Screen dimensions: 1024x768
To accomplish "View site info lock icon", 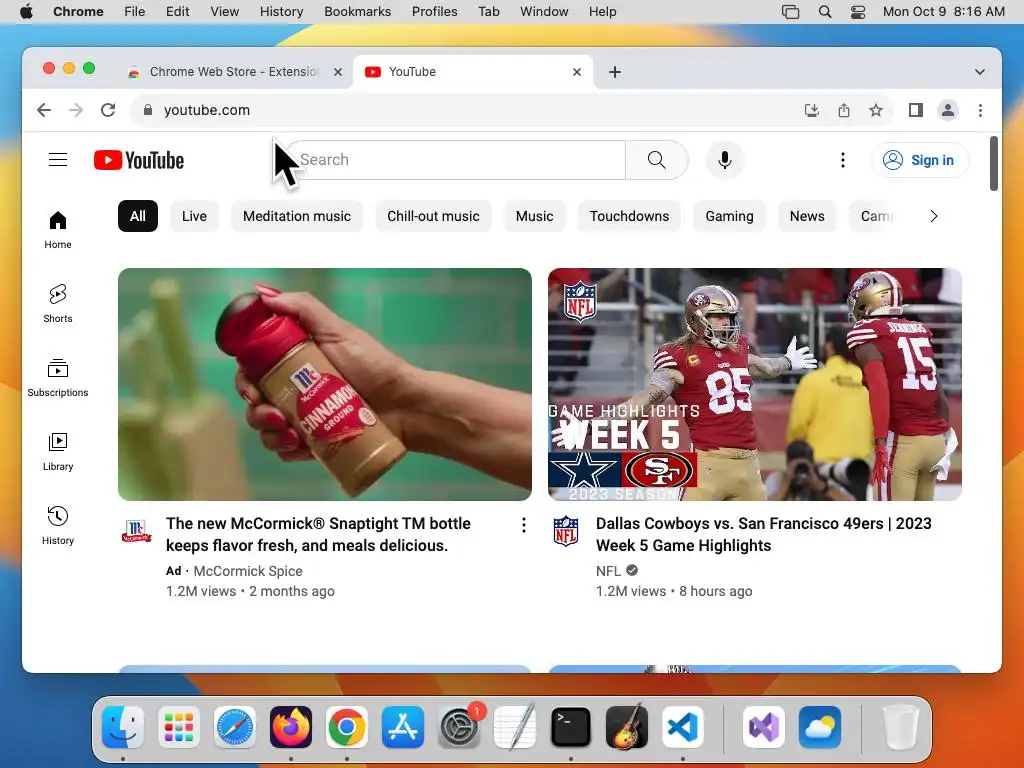I will tap(148, 110).
